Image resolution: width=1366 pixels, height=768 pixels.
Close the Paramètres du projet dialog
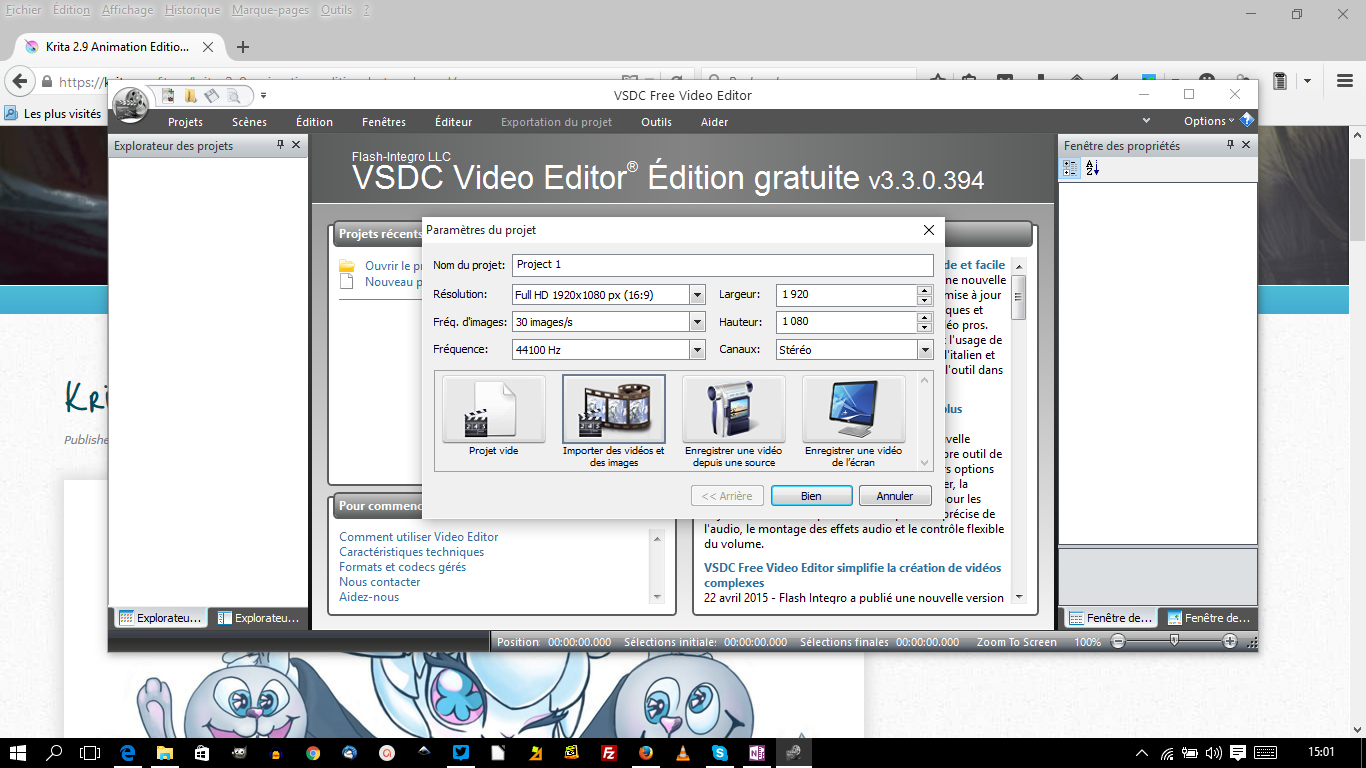pyautogui.click(x=928, y=230)
